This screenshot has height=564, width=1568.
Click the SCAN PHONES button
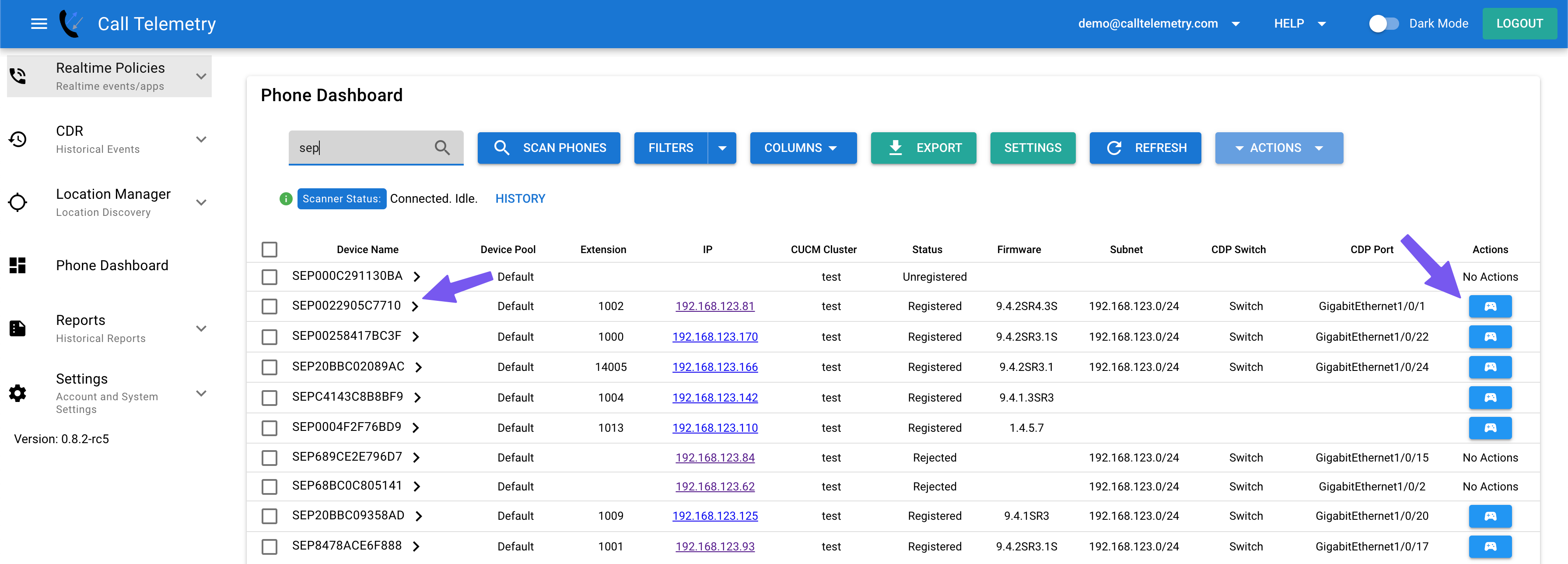549,148
